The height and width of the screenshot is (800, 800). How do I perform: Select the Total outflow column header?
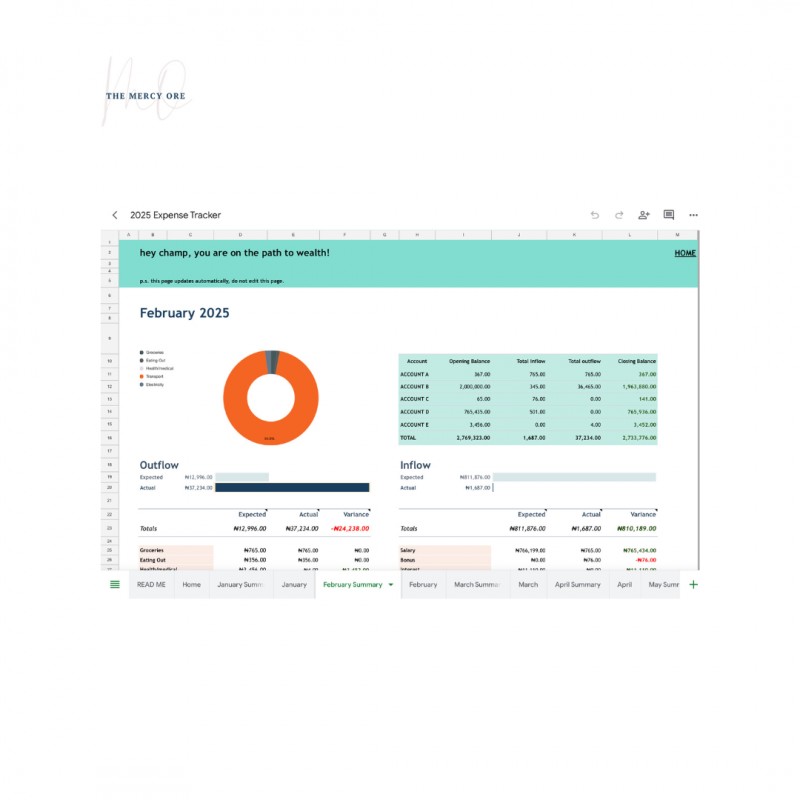pyautogui.click(x=584, y=361)
